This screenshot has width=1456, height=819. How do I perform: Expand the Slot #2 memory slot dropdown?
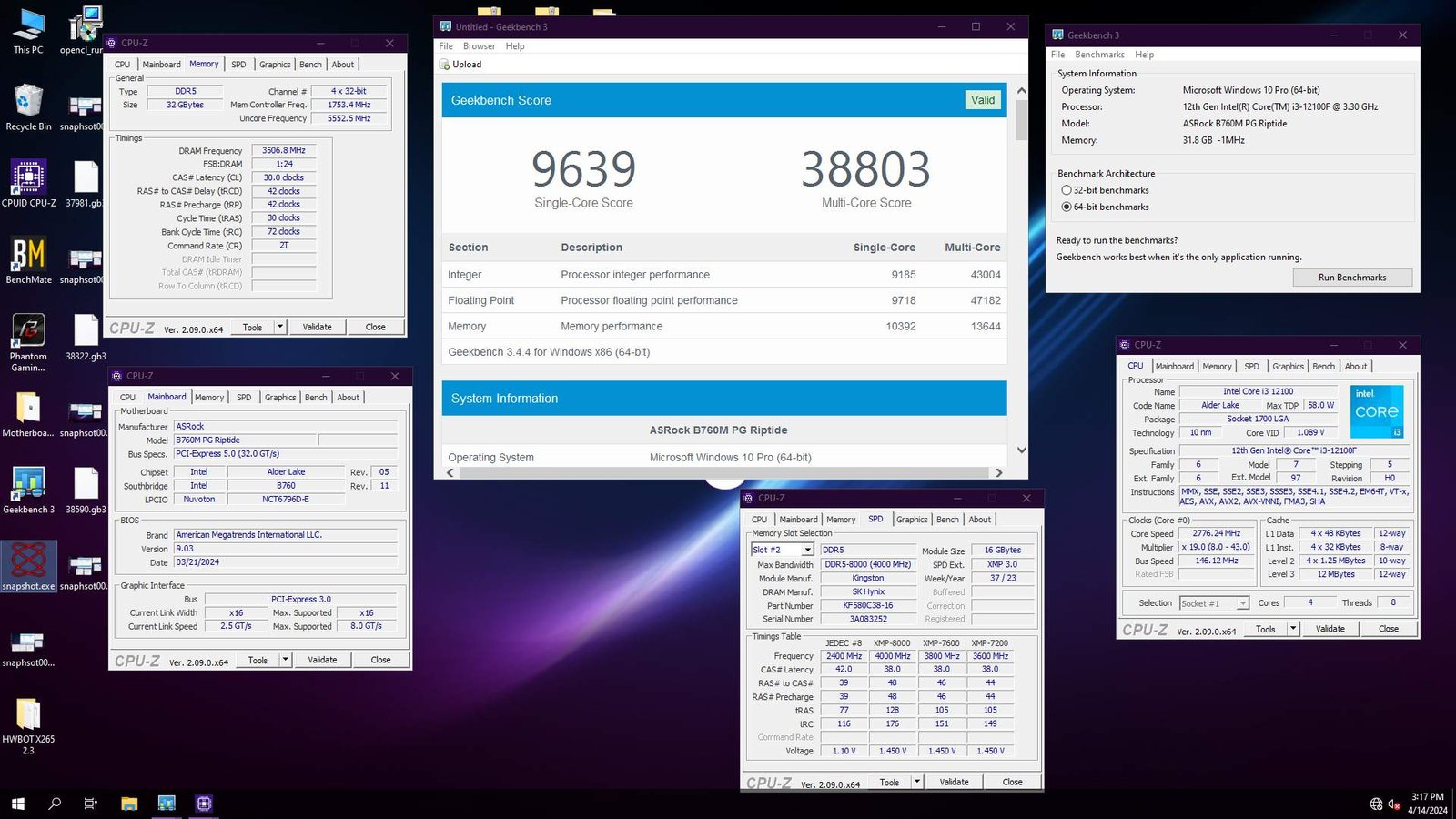(807, 551)
